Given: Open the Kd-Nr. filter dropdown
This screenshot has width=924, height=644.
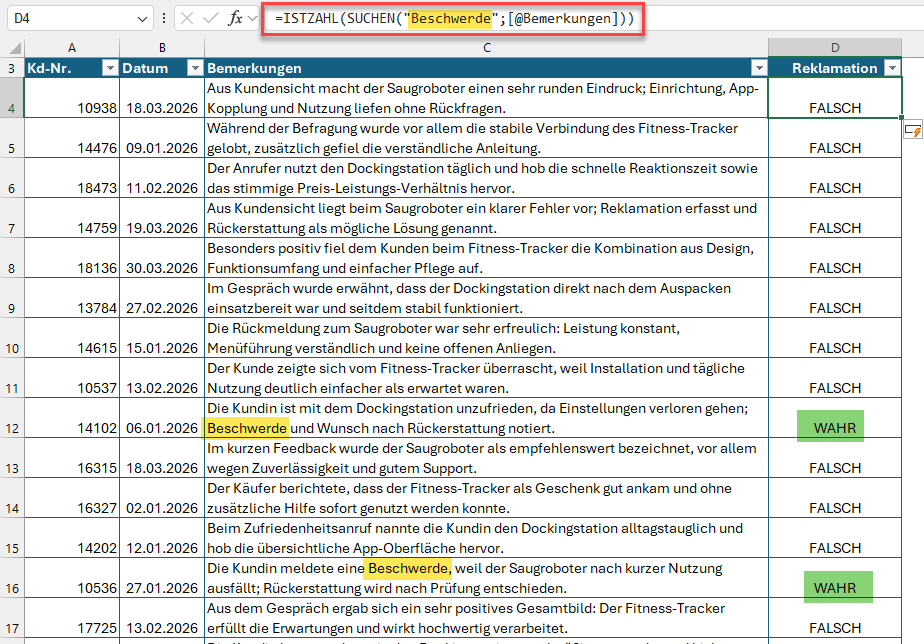Looking at the screenshot, I should [110, 68].
